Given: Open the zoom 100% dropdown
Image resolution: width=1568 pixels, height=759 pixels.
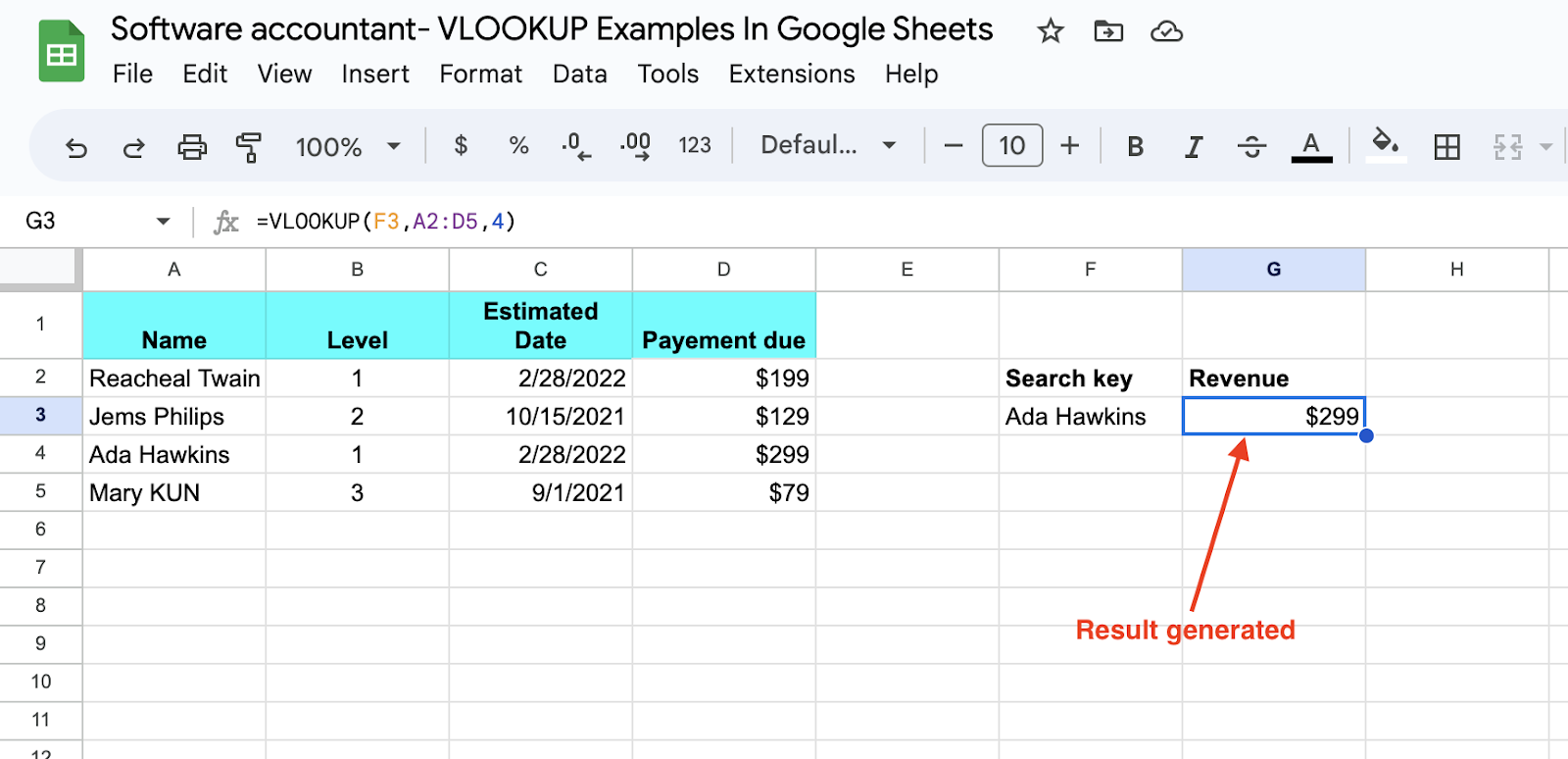Looking at the screenshot, I should click(348, 147).
